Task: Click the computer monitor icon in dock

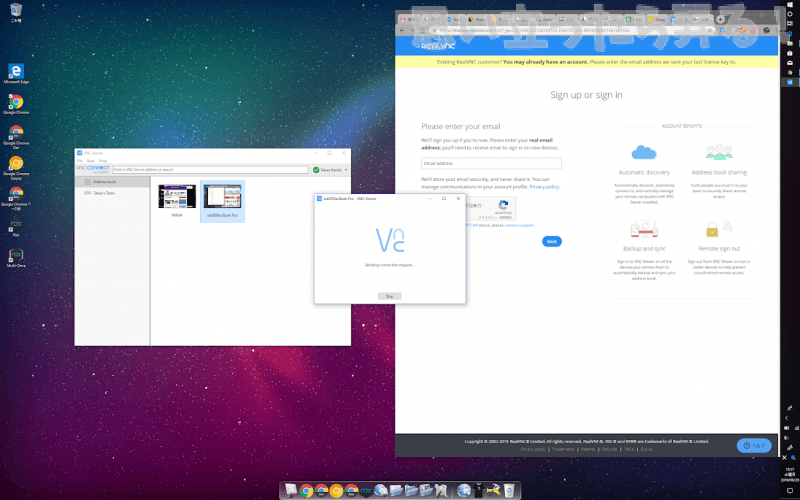Action: tap(291, 491)
